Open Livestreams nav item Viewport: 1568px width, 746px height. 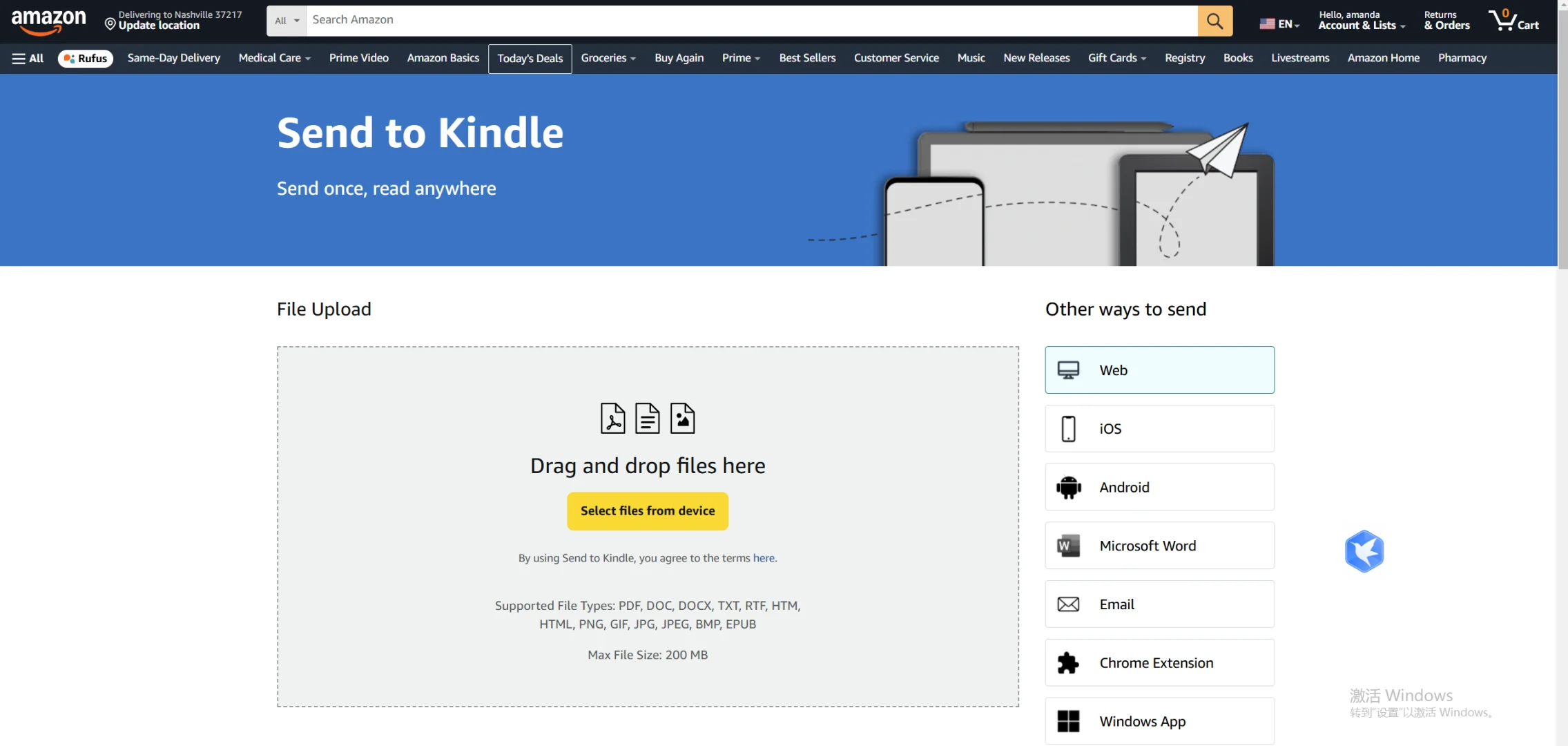coord(1300,58)
